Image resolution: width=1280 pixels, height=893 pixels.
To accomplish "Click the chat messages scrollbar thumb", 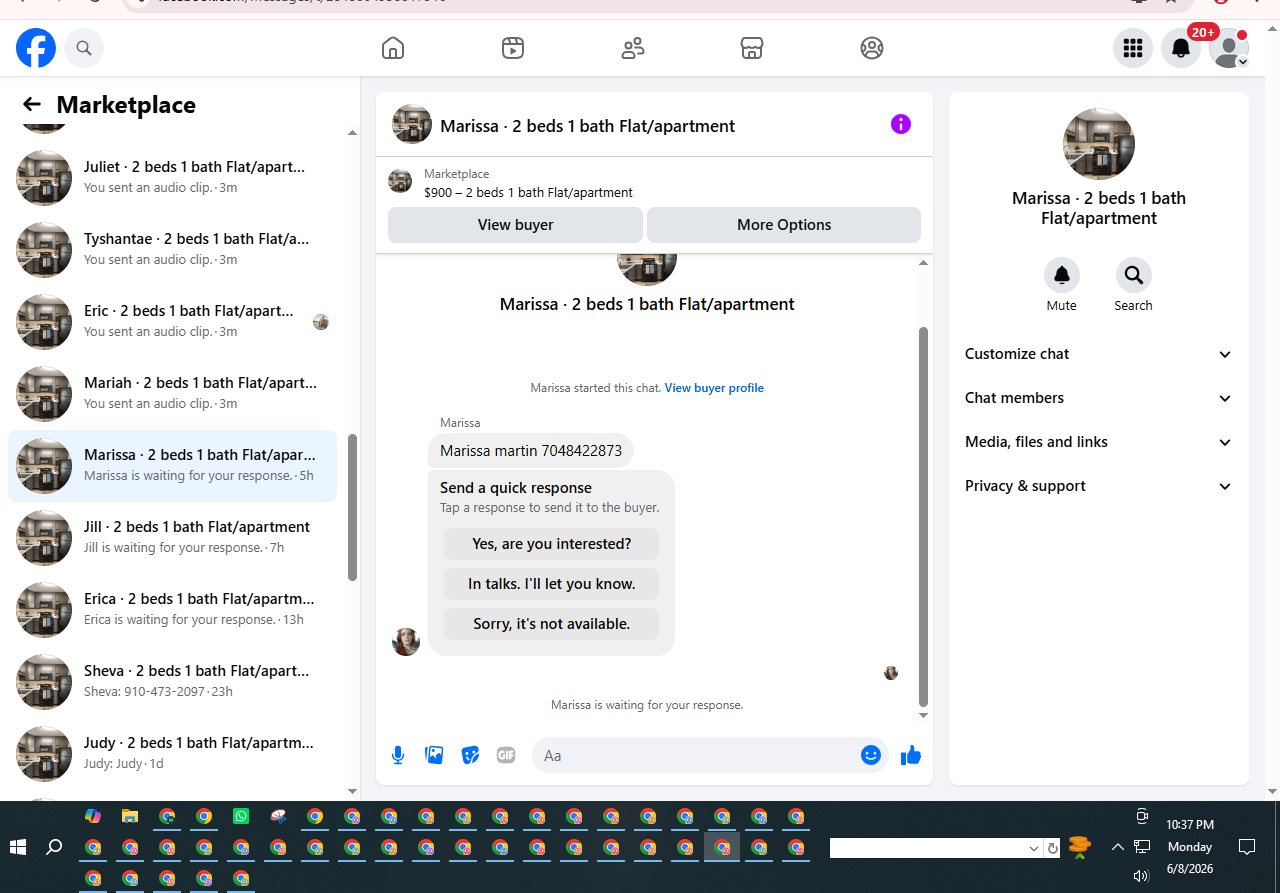I will (x=923, y=516).
